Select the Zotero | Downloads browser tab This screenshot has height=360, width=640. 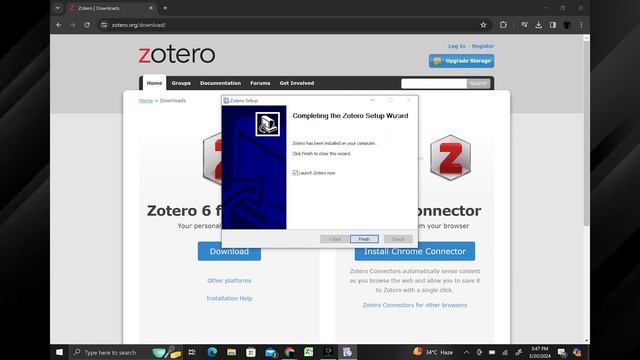(x=110, y=8)
